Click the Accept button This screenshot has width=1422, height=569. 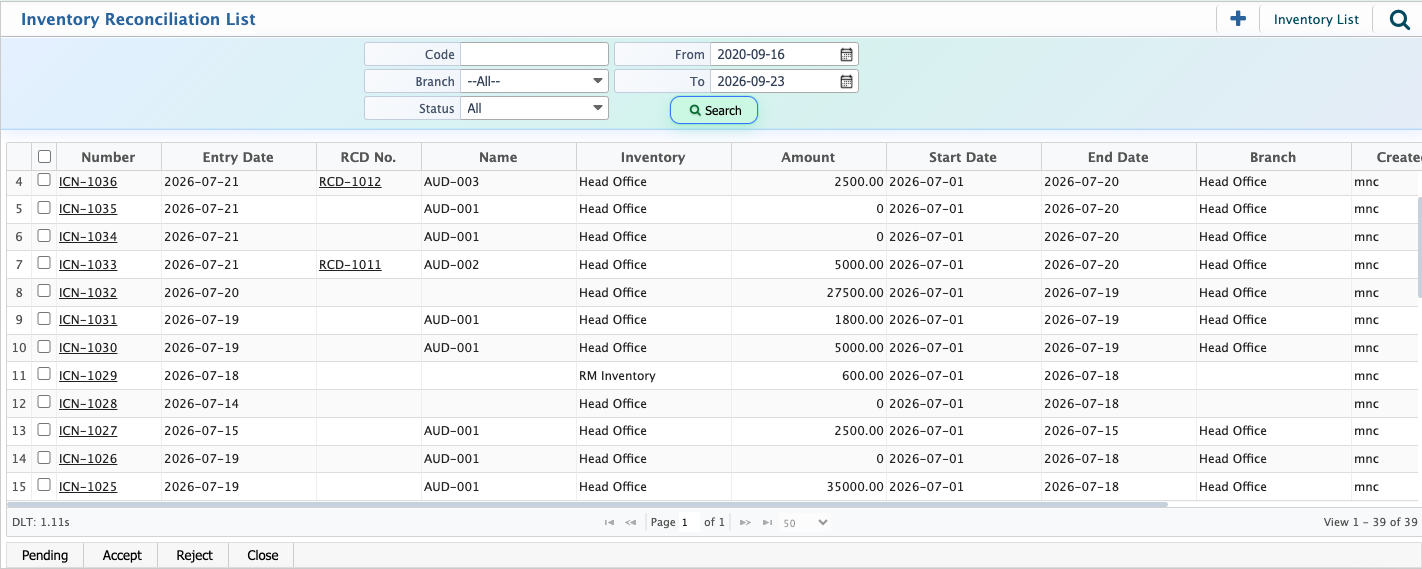(122, 555)
